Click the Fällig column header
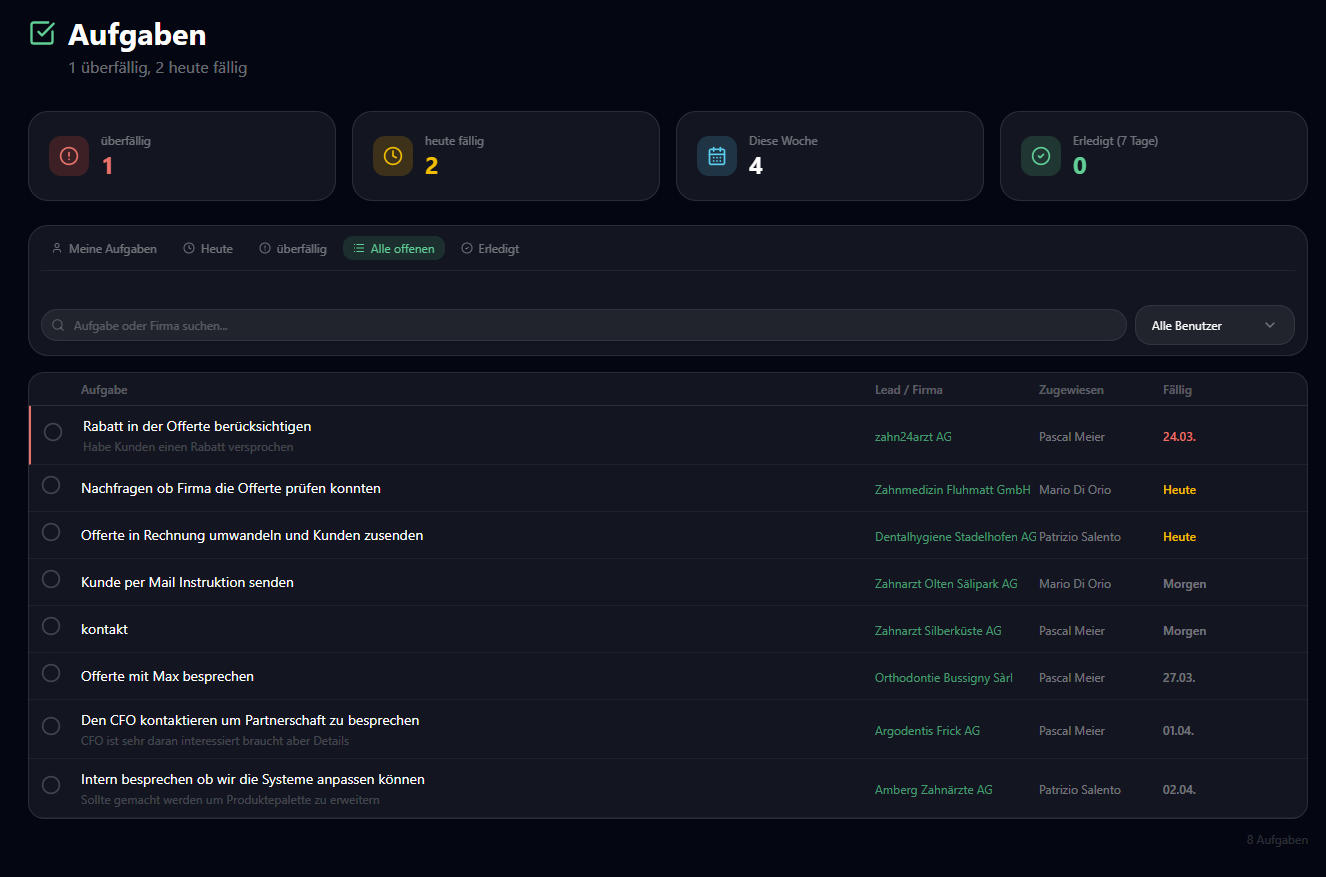This screenshot has height=877, width=1326. [1177, 390]
